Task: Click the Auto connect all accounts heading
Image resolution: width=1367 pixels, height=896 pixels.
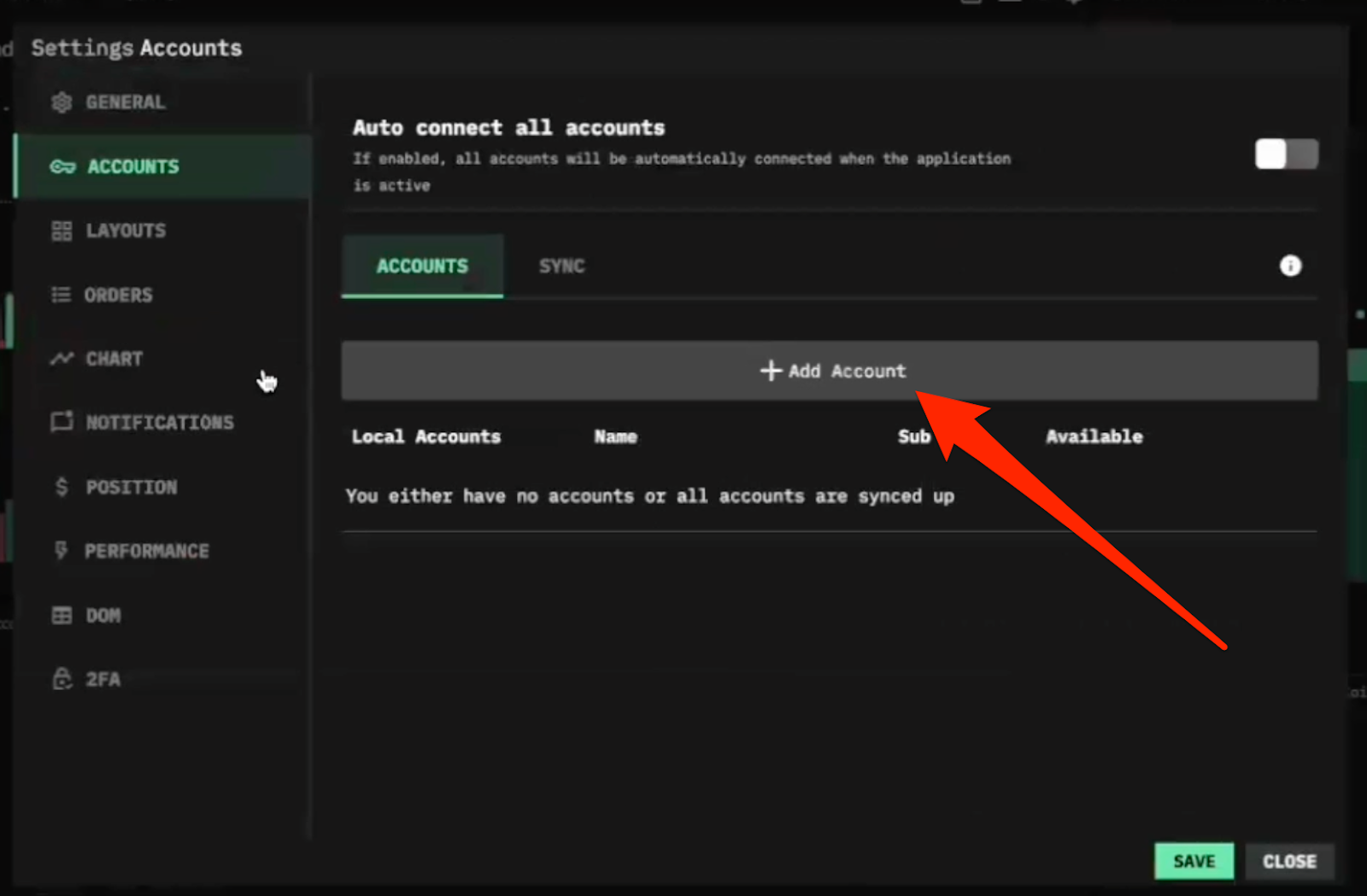Action: pyautogui.click(x=509, y=128)
